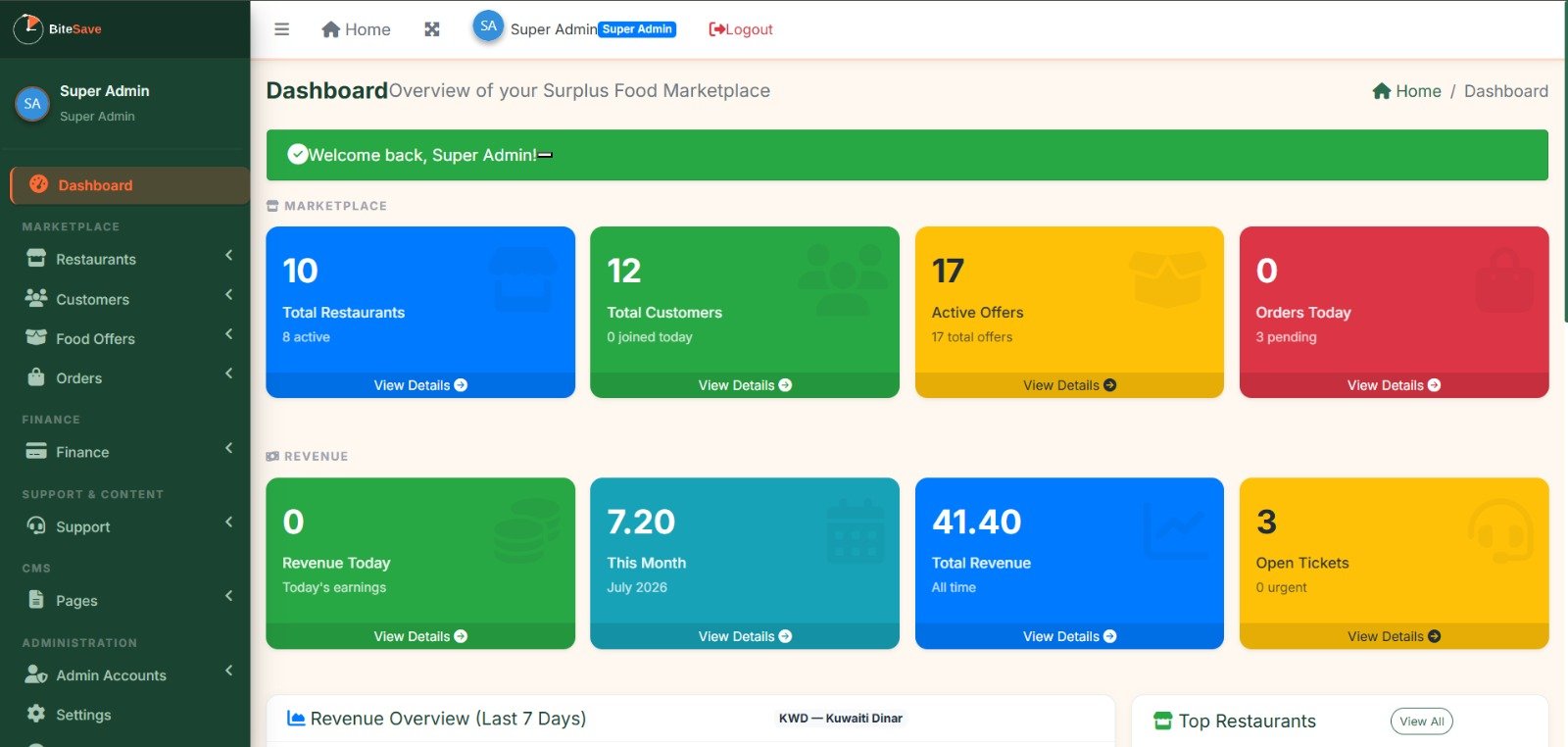The width and height of the screenshot is (1568, 747).
Task: Click the Pages document icon in the sidebar
Action: click(x=36, y=599)
